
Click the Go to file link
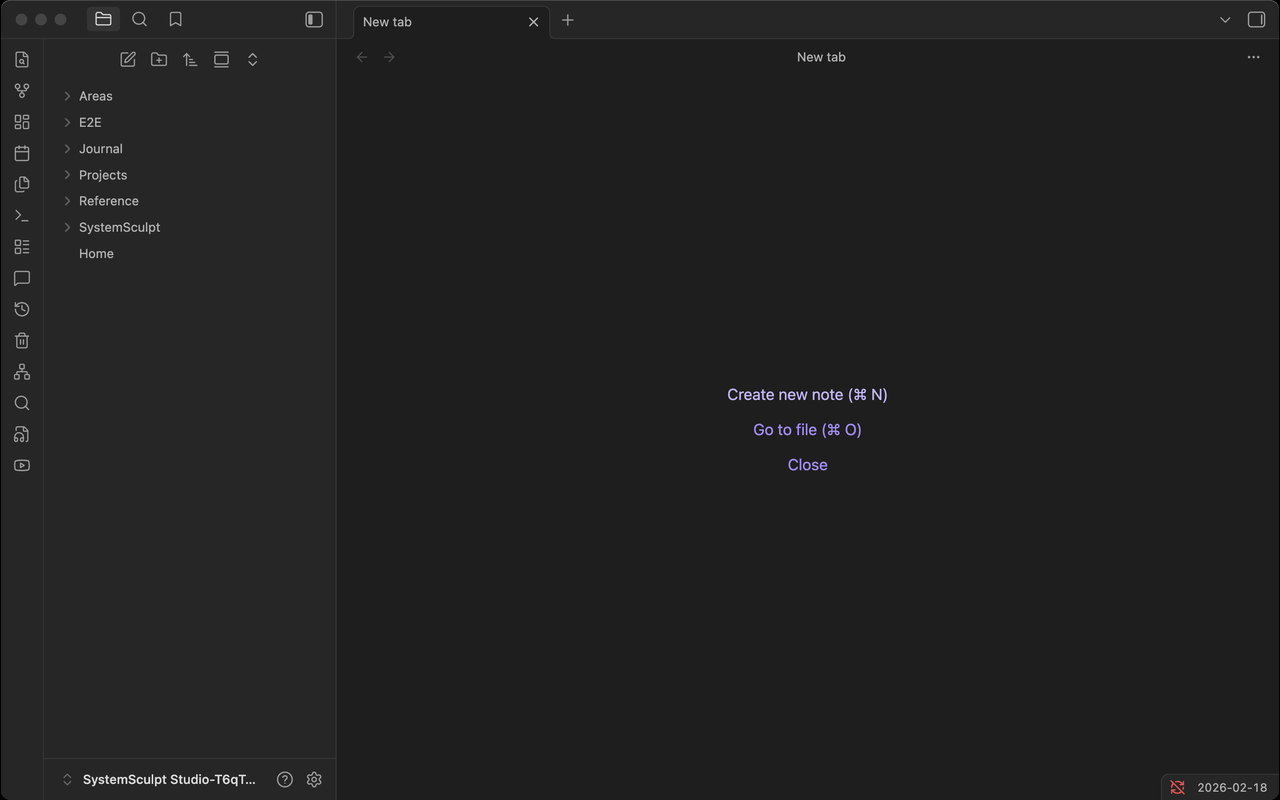point(807,429)
